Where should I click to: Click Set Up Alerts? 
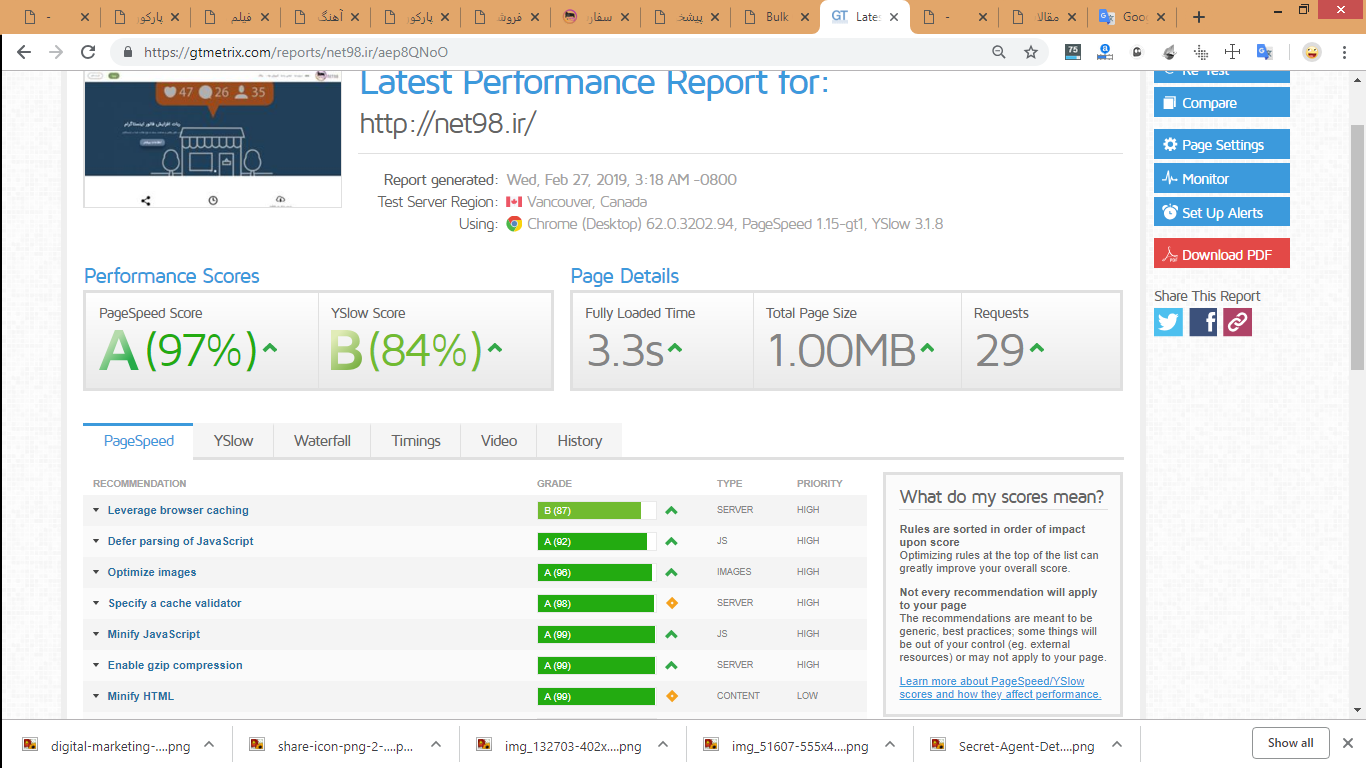[x=1221, y=213]
